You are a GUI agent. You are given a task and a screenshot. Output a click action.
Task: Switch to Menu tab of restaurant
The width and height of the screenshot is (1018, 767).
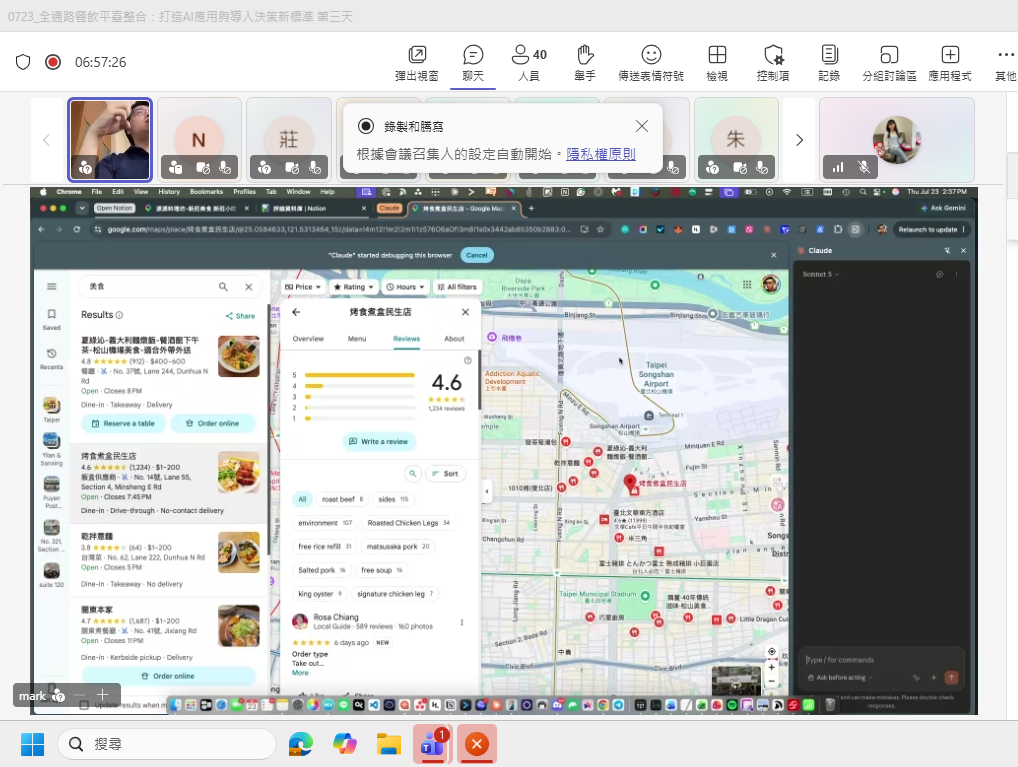click(356, 339)
